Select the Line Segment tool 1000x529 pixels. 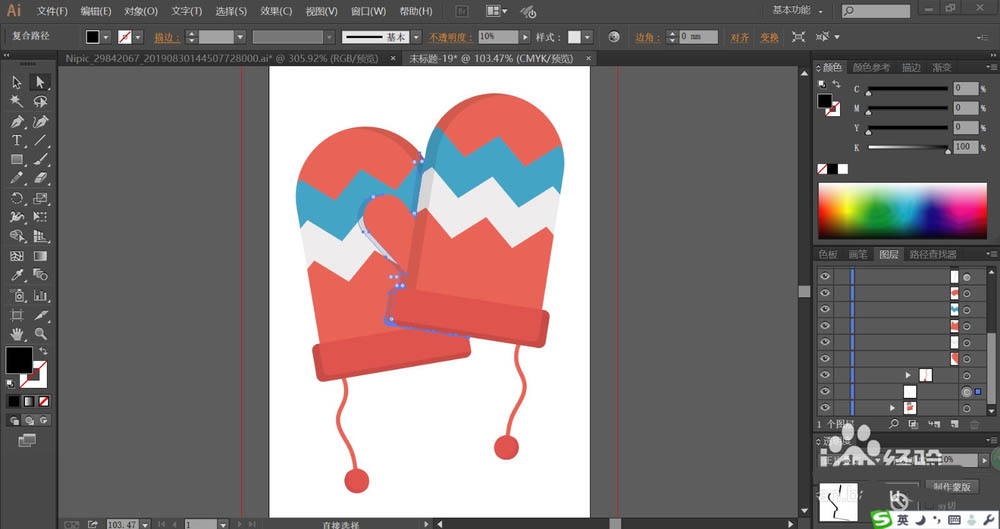pos(40,140)
